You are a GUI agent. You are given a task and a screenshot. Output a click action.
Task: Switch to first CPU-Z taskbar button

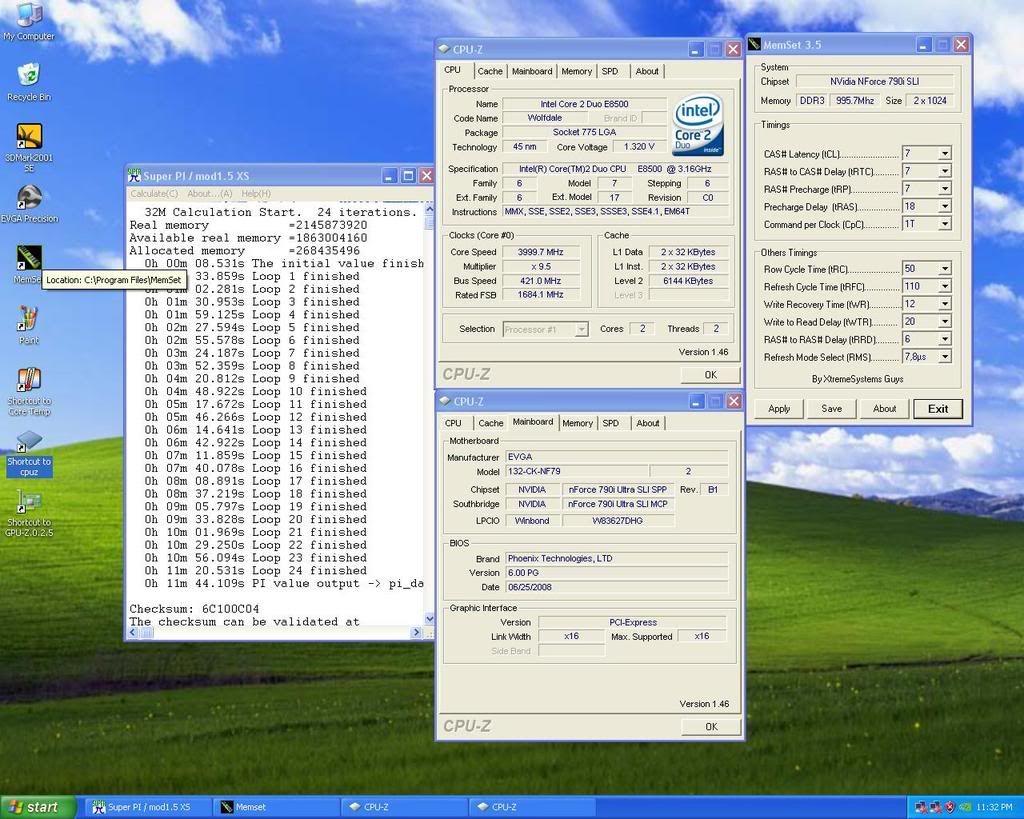tap(405, 807)
